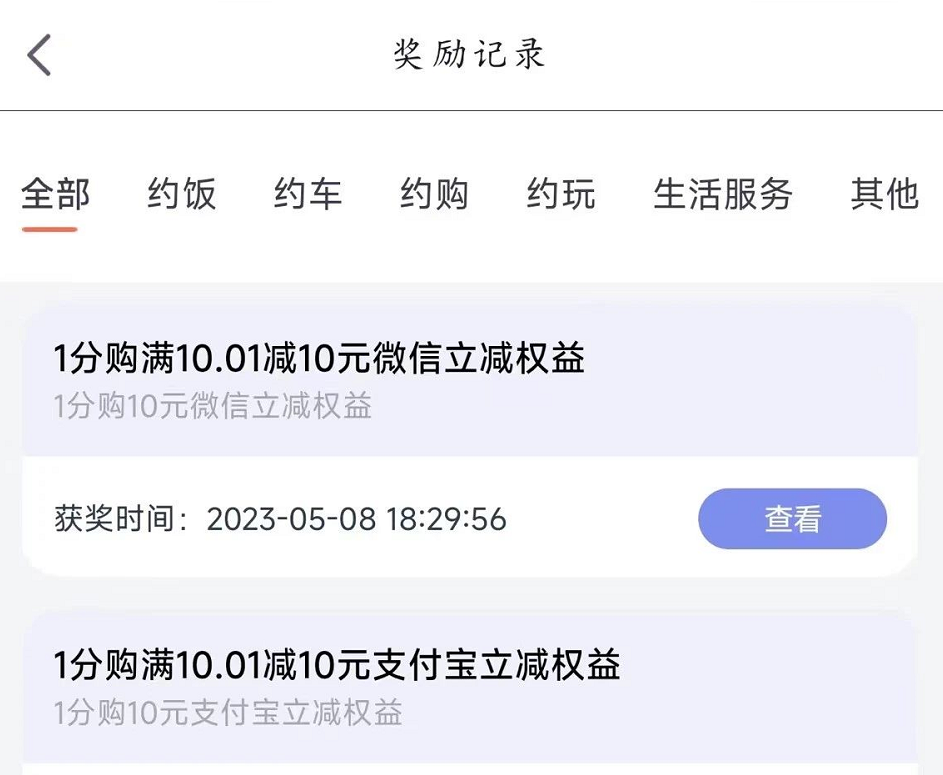Switch to the 约购 tab

coord(434,194)
